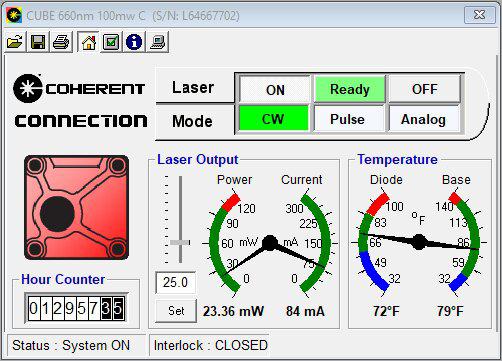
Task: Click the Power gauge label
Action: point(234,180)
